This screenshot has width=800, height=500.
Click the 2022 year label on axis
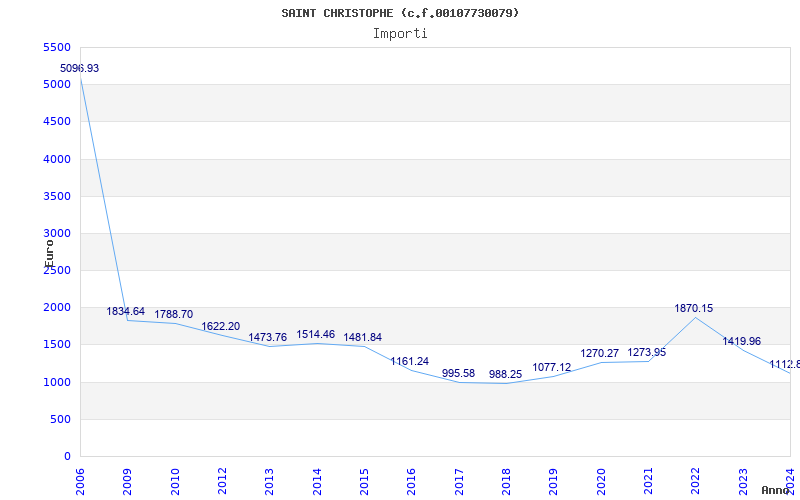click(x=695, y=481)
